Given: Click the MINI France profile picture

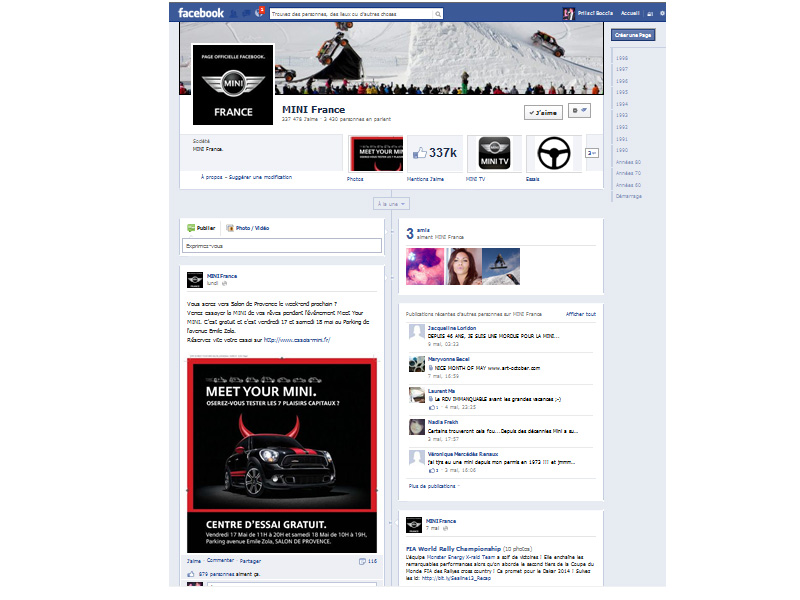Looking at the screenshot, I should click(x=233, y=84).
